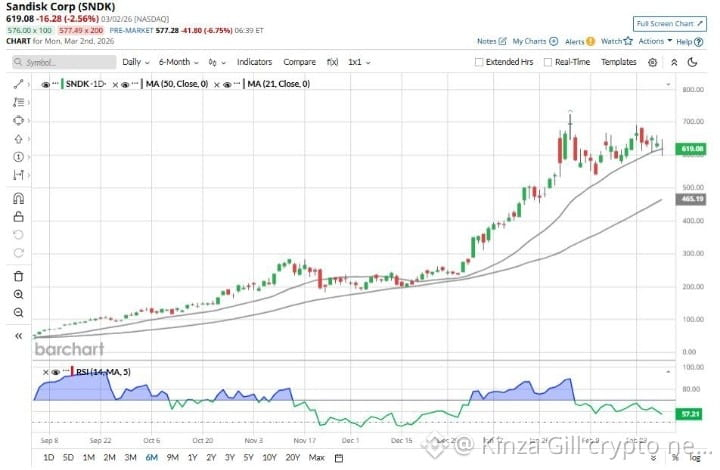
Task: Open the Fibonacci and text annotations tool
Action: 18,102
